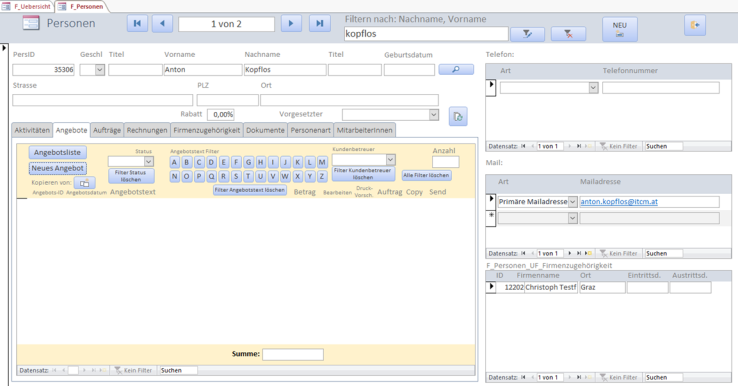Filter Angebotstext by letter S
This screenshot has width=738, height=386.
236,177
